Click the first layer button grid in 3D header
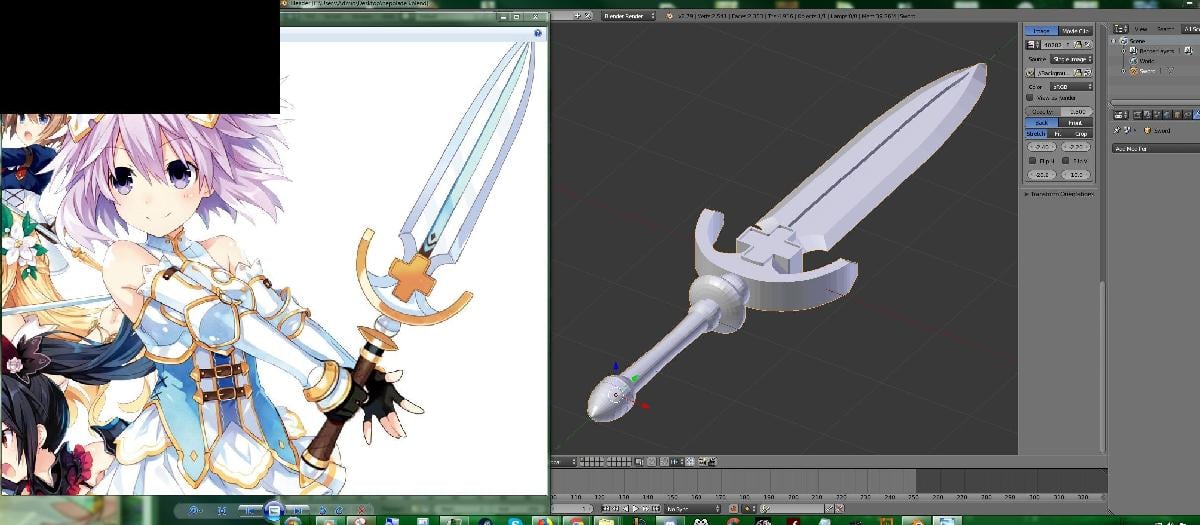This screenshot has height=525, width=1200. click(x=592, y=461)
